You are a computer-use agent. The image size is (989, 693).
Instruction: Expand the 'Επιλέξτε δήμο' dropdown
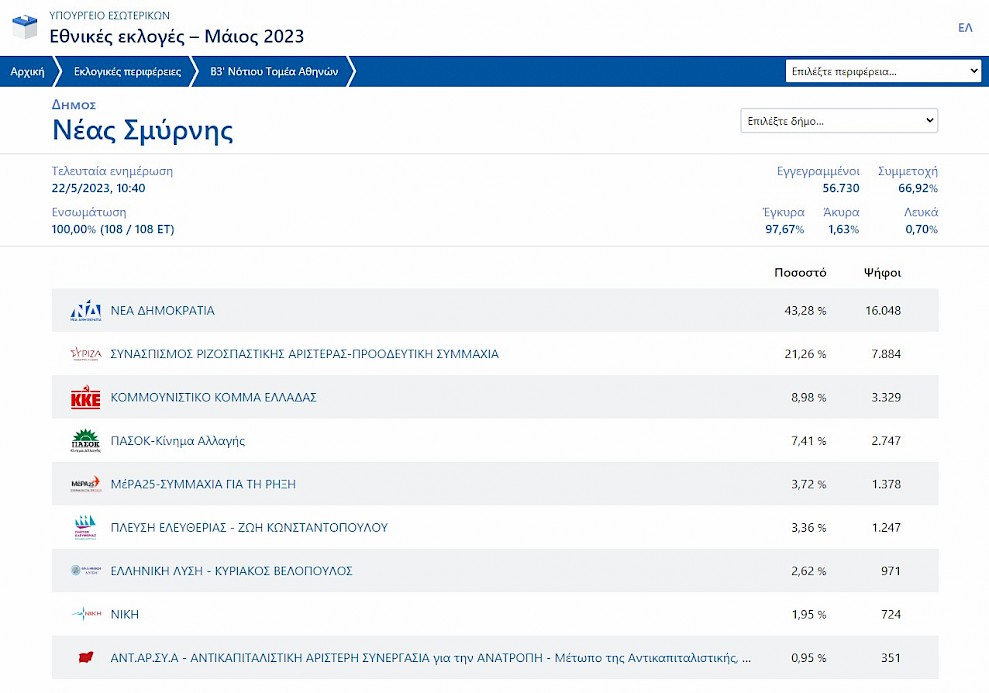pos(838,121)
